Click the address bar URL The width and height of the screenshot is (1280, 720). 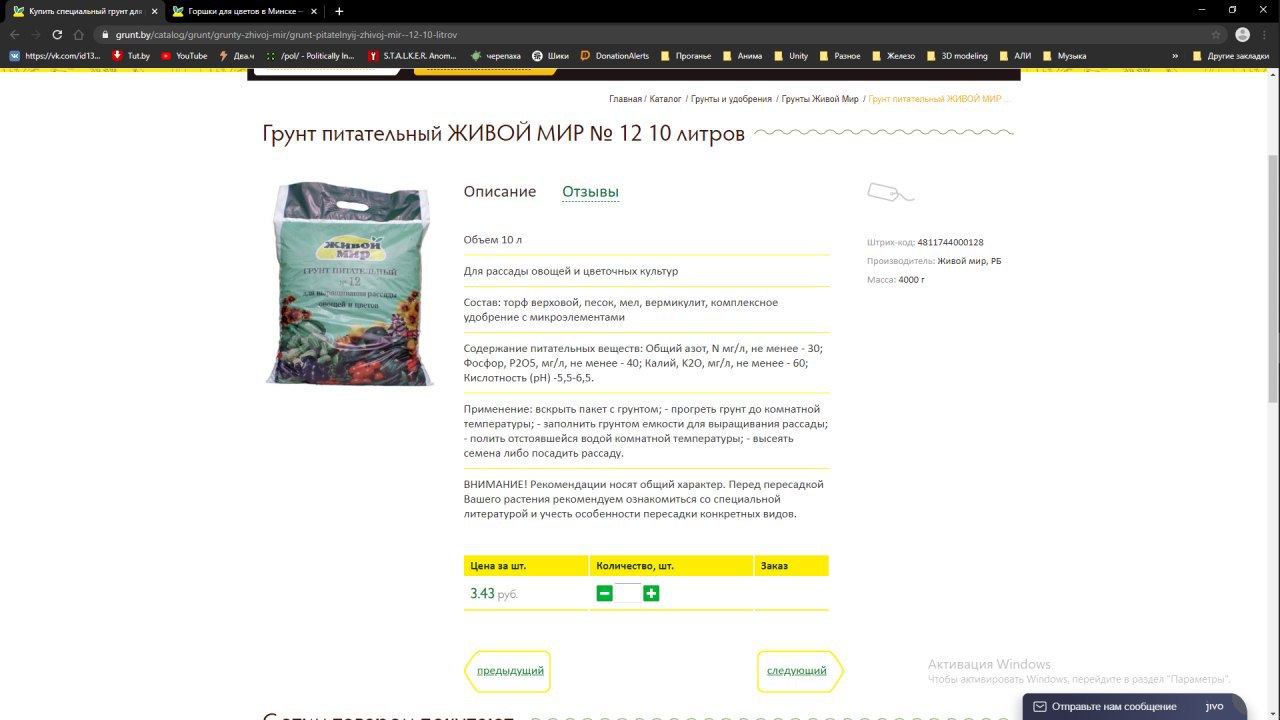[x=286, y=34]
